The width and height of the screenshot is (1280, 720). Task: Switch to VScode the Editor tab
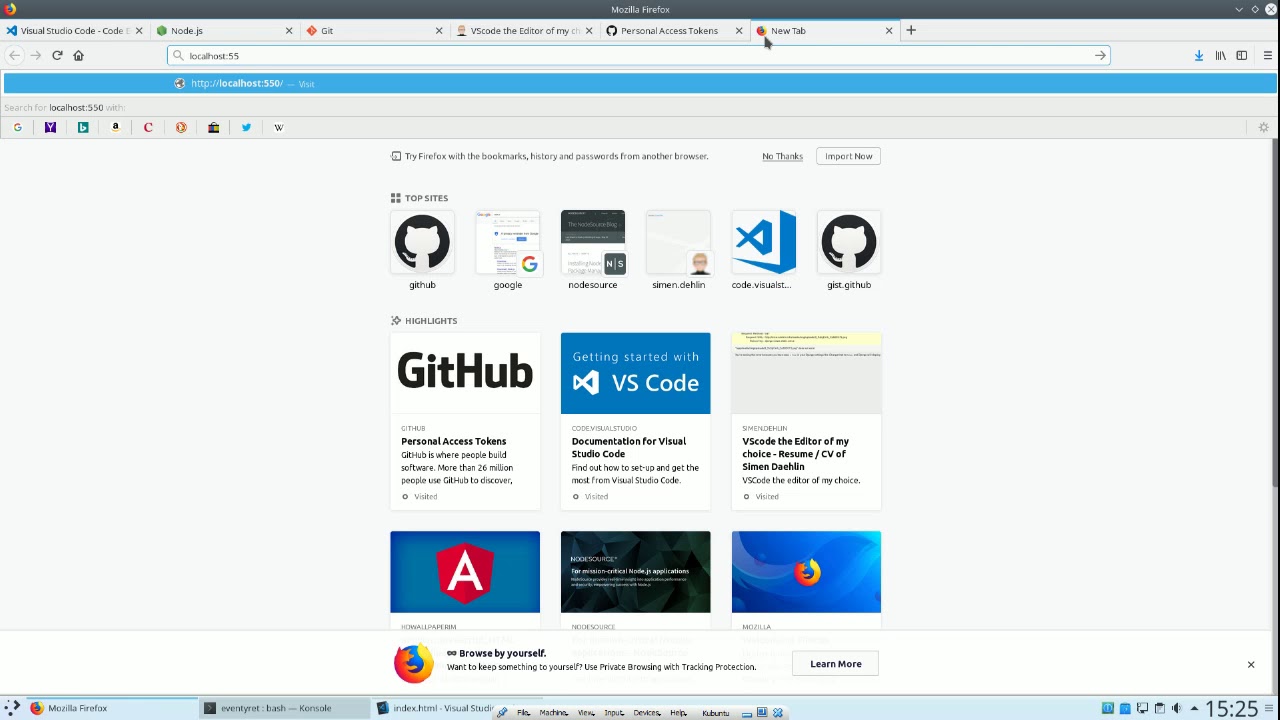point(525,30)
